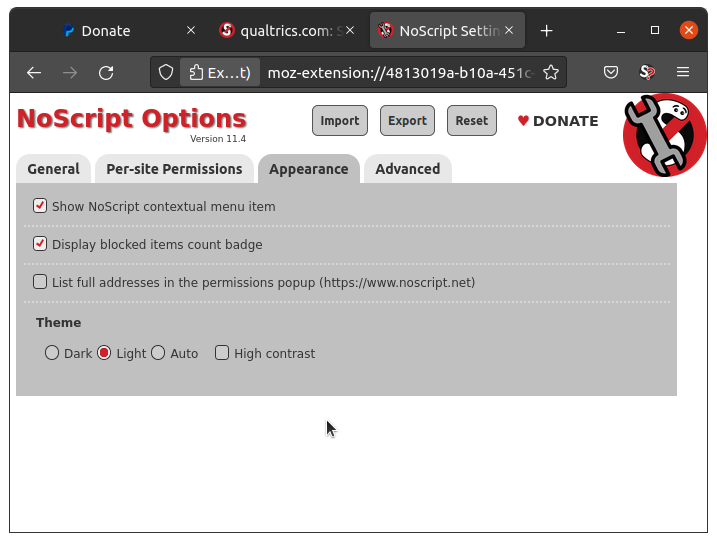Viewport: 717px width, 542px height.
Task: Enable the High contrast checkbox
Action: tap(222, 353)
